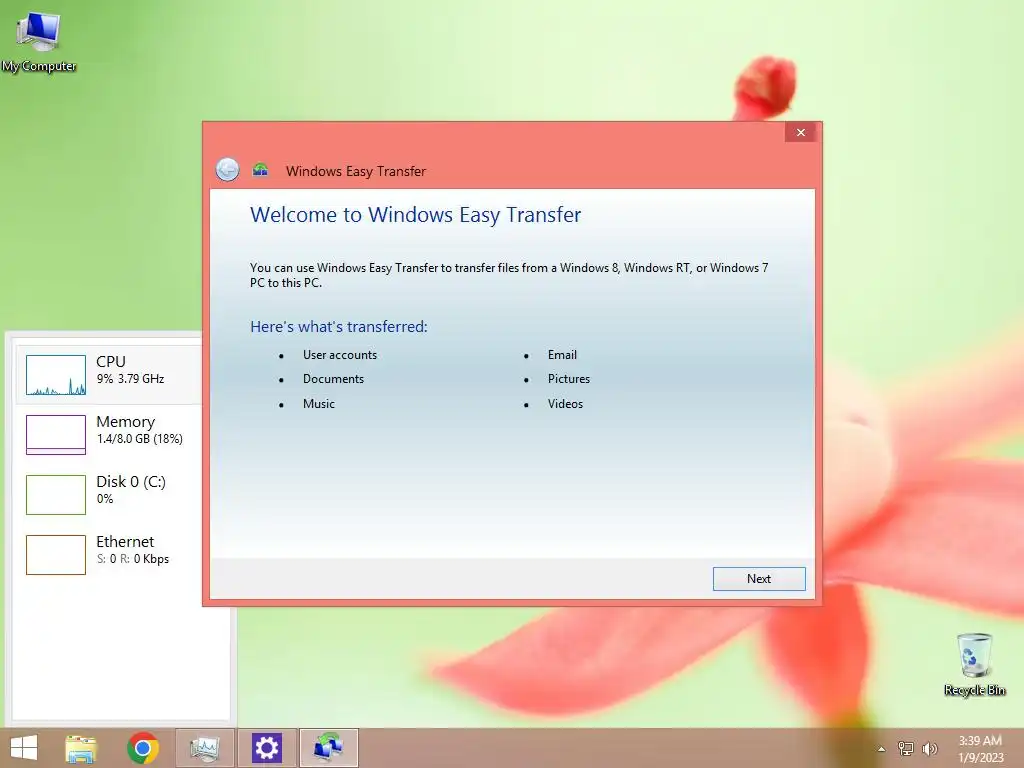1024x768 pixels.
Task: Open the volume speaker tray icon
Action: click(929, 748)
